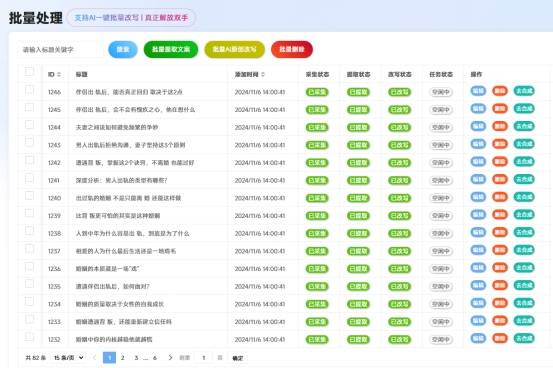Edit row 1235 with its 编辑 button

point(478,285)
